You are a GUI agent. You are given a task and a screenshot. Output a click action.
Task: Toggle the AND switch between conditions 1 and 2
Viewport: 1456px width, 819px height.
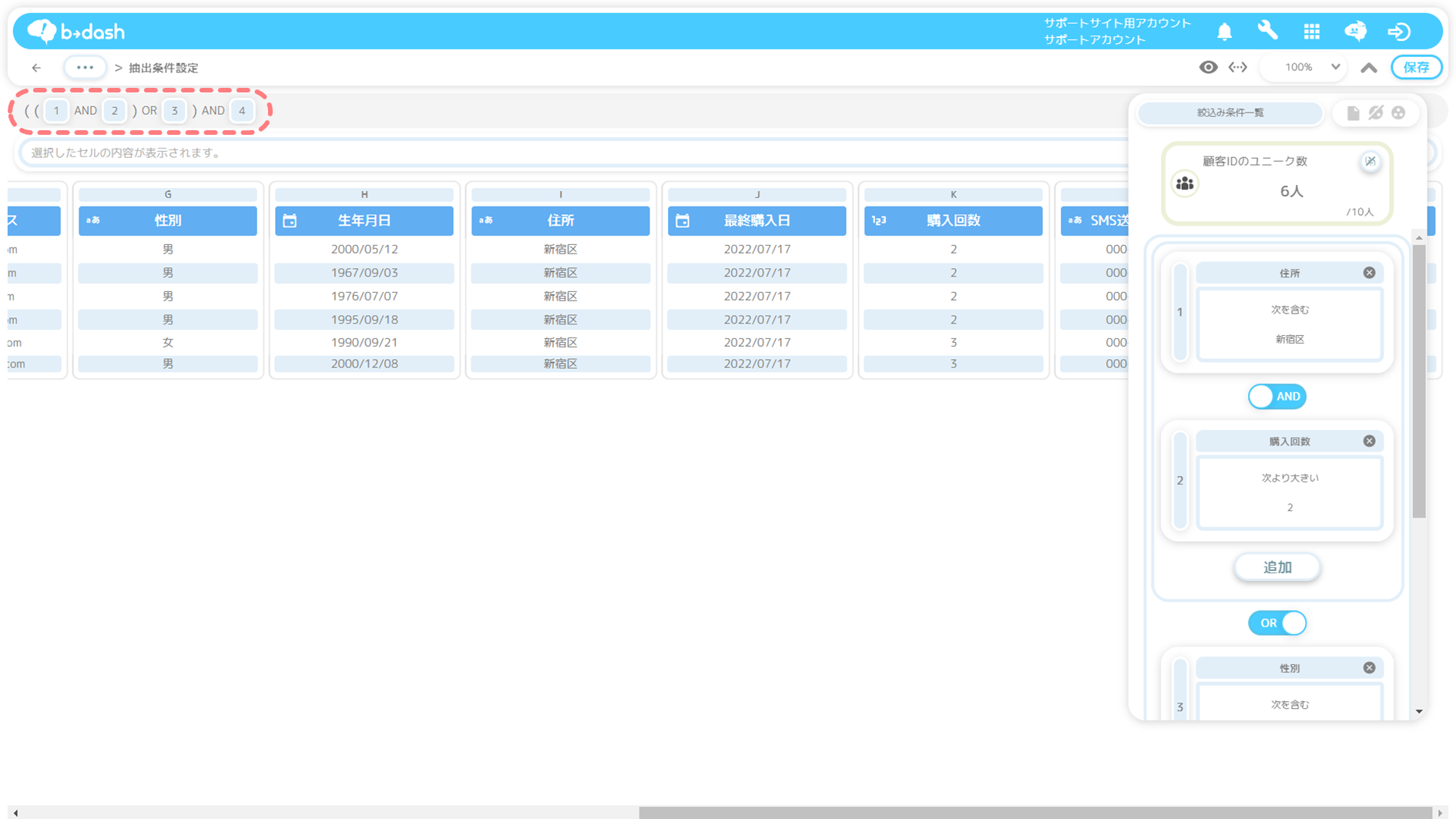tap(1277, 397)
